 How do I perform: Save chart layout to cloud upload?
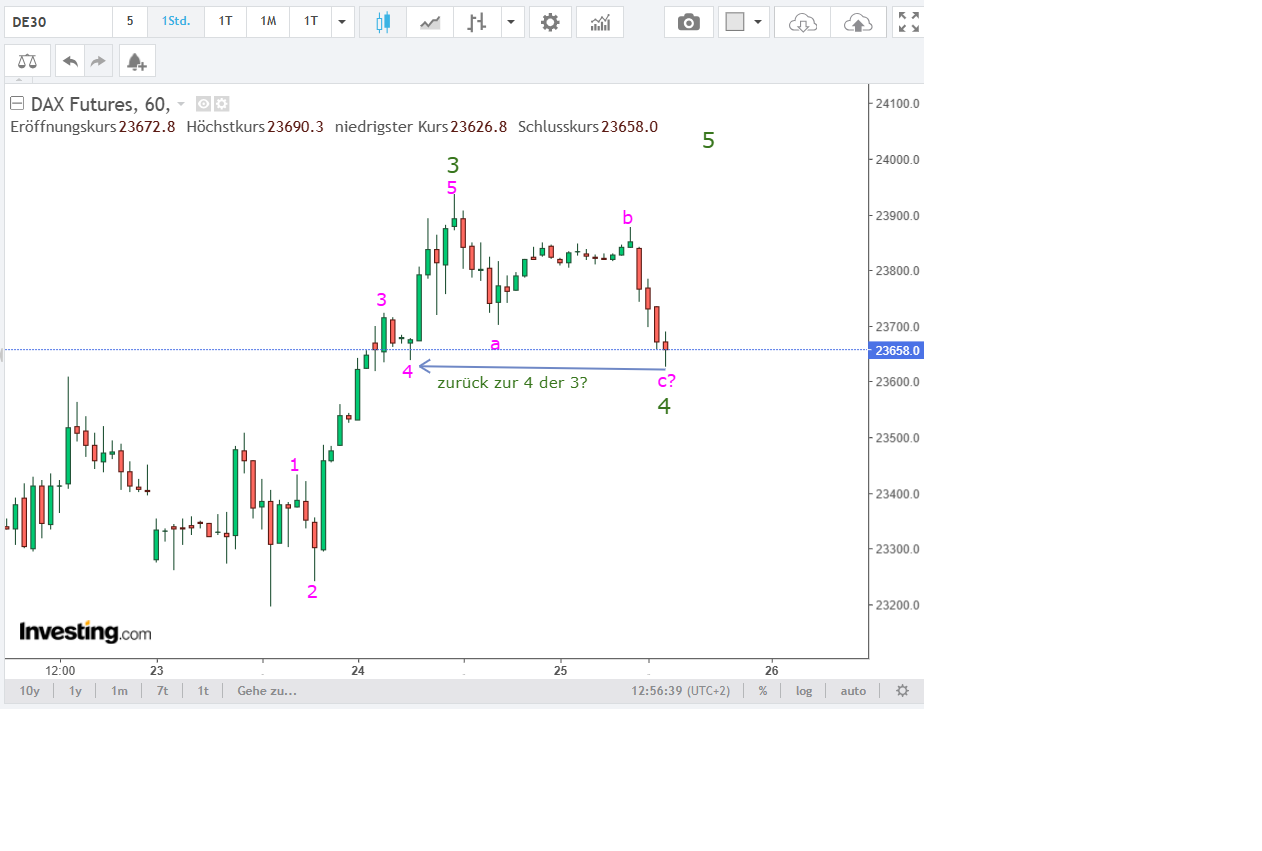tap(858, 22)
